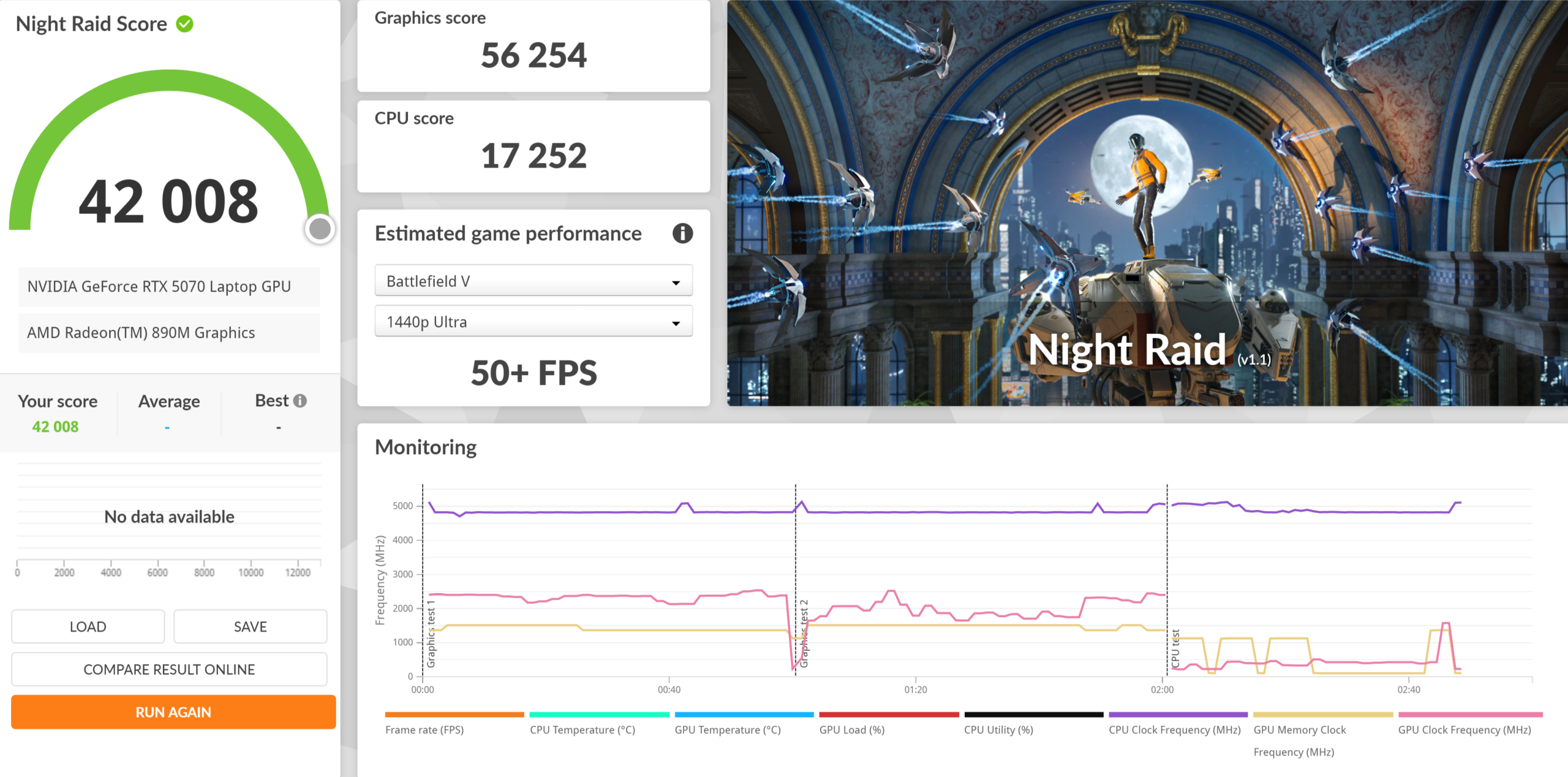Click the gray score gauge indicator knob
This screenshot has height=777, width=1568.
(320, 229)
